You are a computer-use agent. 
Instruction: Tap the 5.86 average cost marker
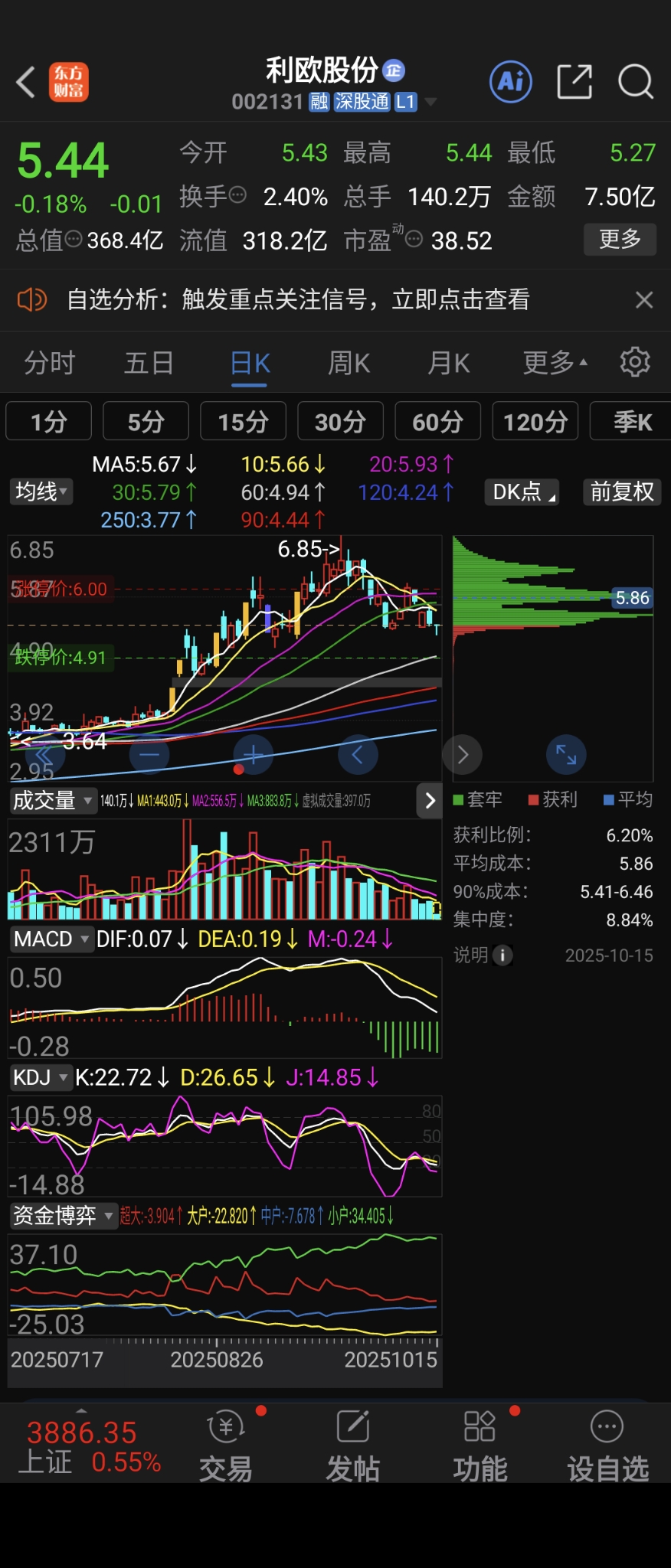point(632,598)
